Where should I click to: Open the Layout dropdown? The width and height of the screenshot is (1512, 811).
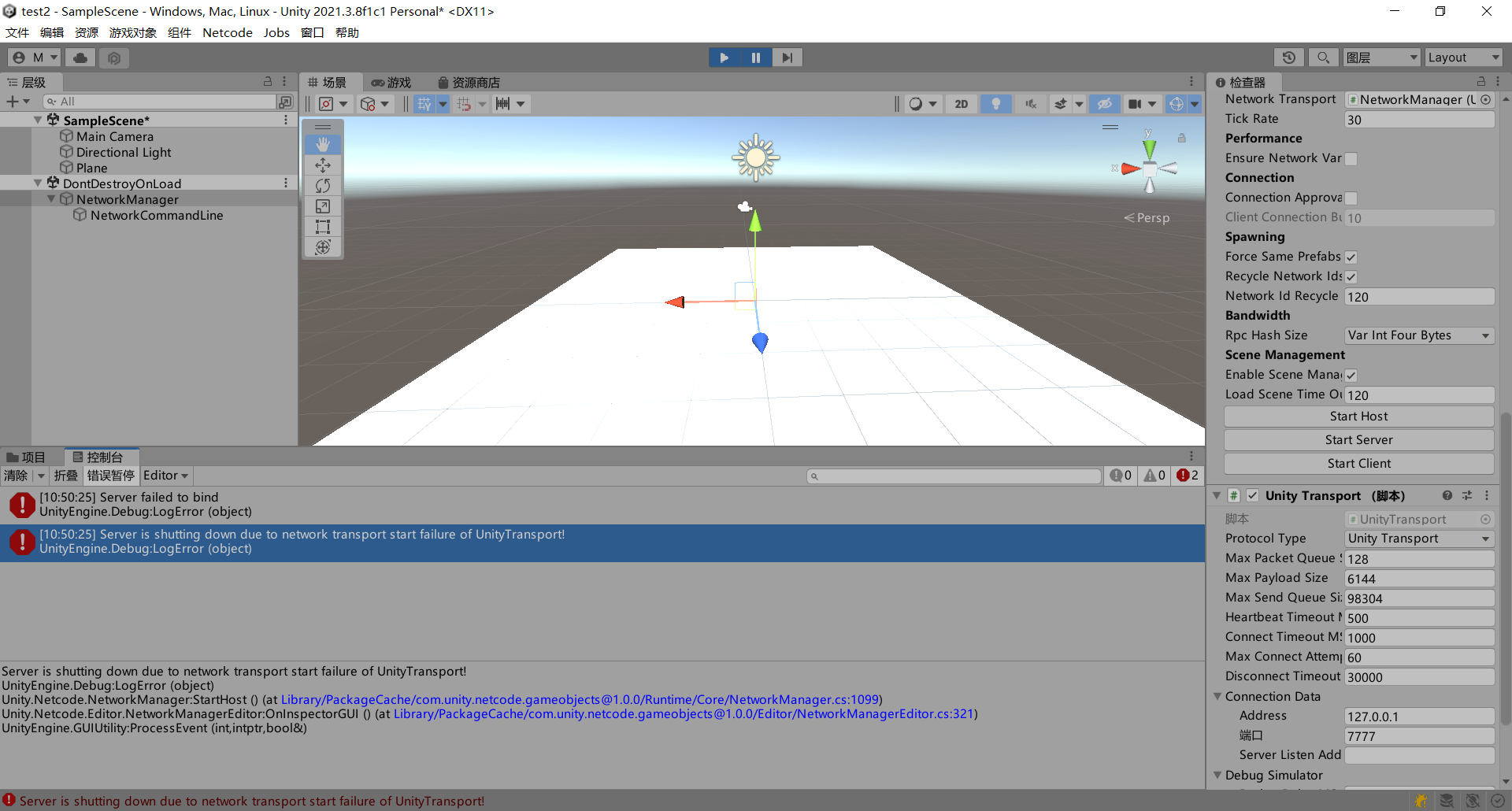coord(1463,57)
